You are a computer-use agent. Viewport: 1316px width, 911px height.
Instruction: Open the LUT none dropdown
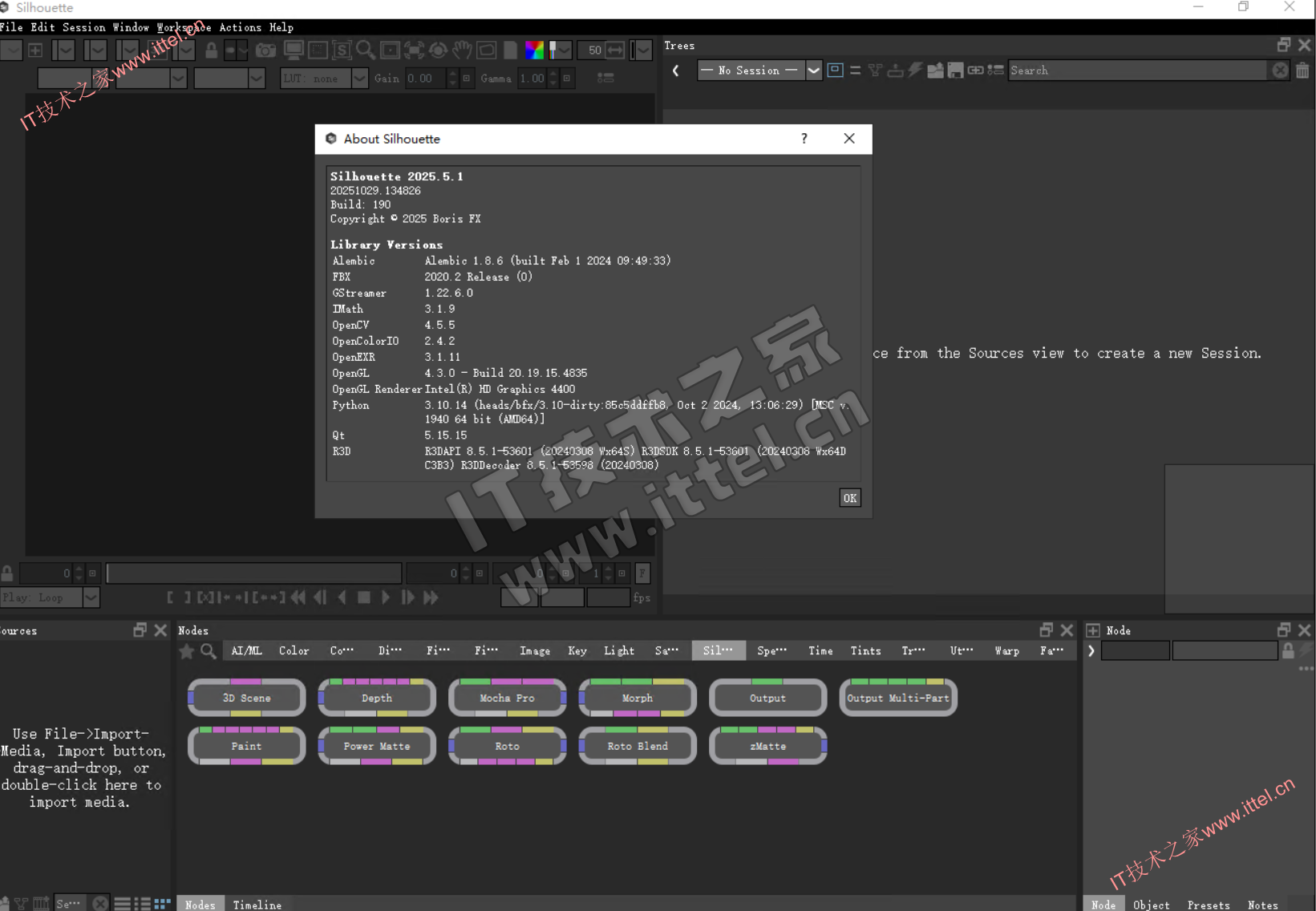tap(360, 79)
